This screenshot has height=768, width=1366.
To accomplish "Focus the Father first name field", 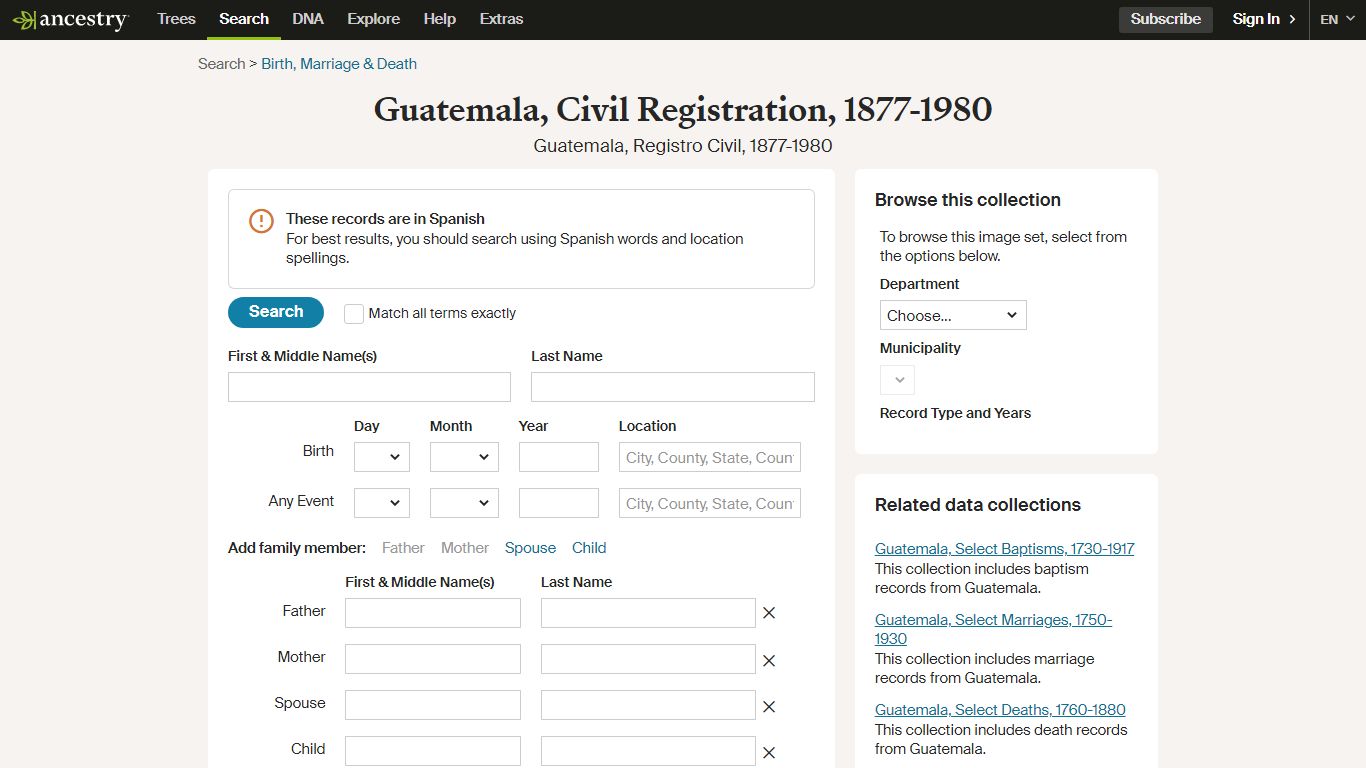I will click(x=433, y=613).
